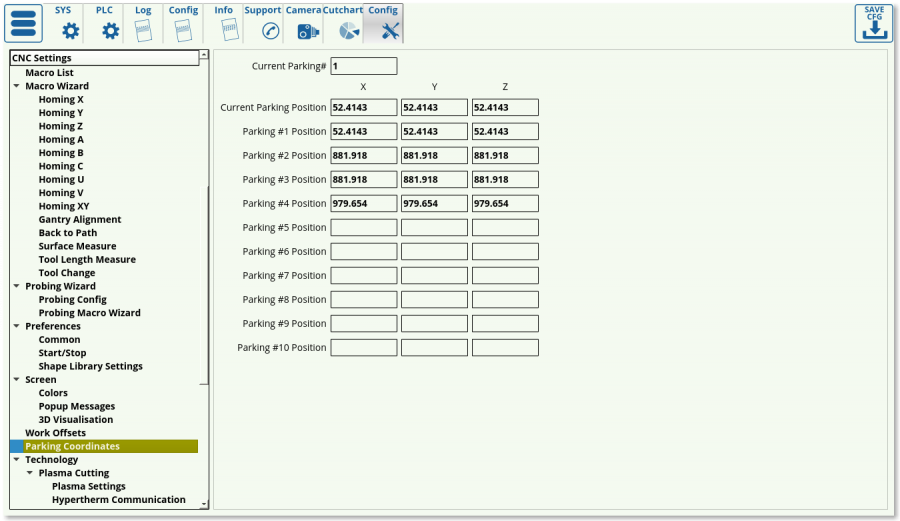This screenshot has height=521, width=900.
Task: Click the tree scrollbar up arrow
Action: point(204,55)
